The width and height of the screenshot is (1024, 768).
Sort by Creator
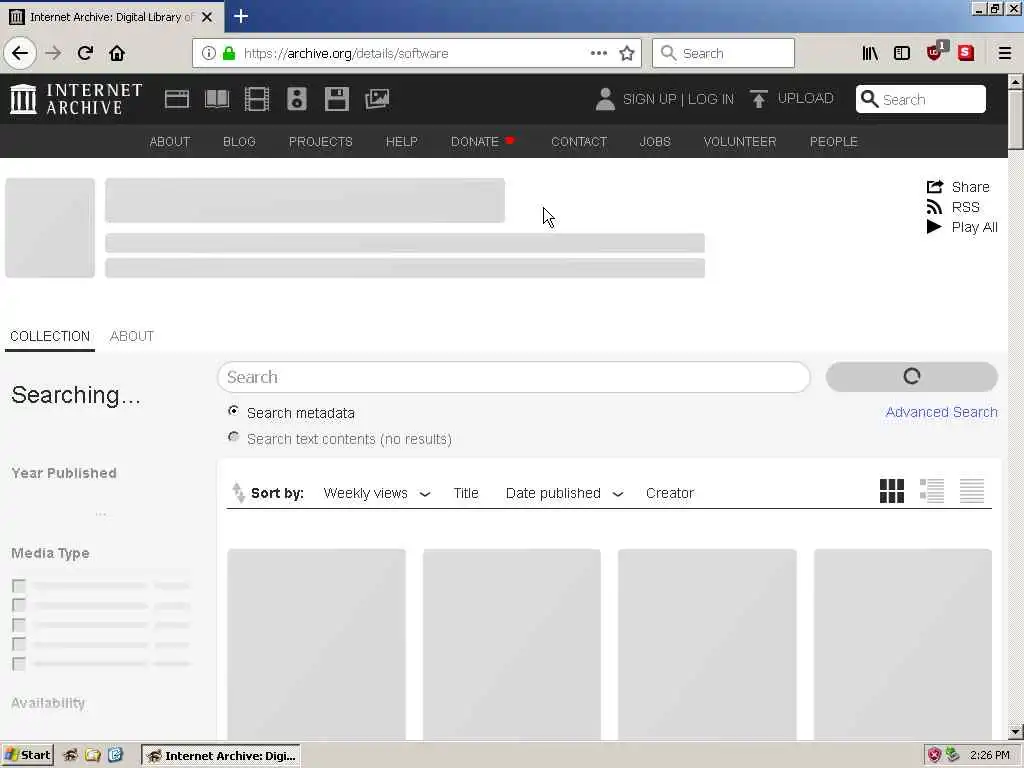[670, 494]
